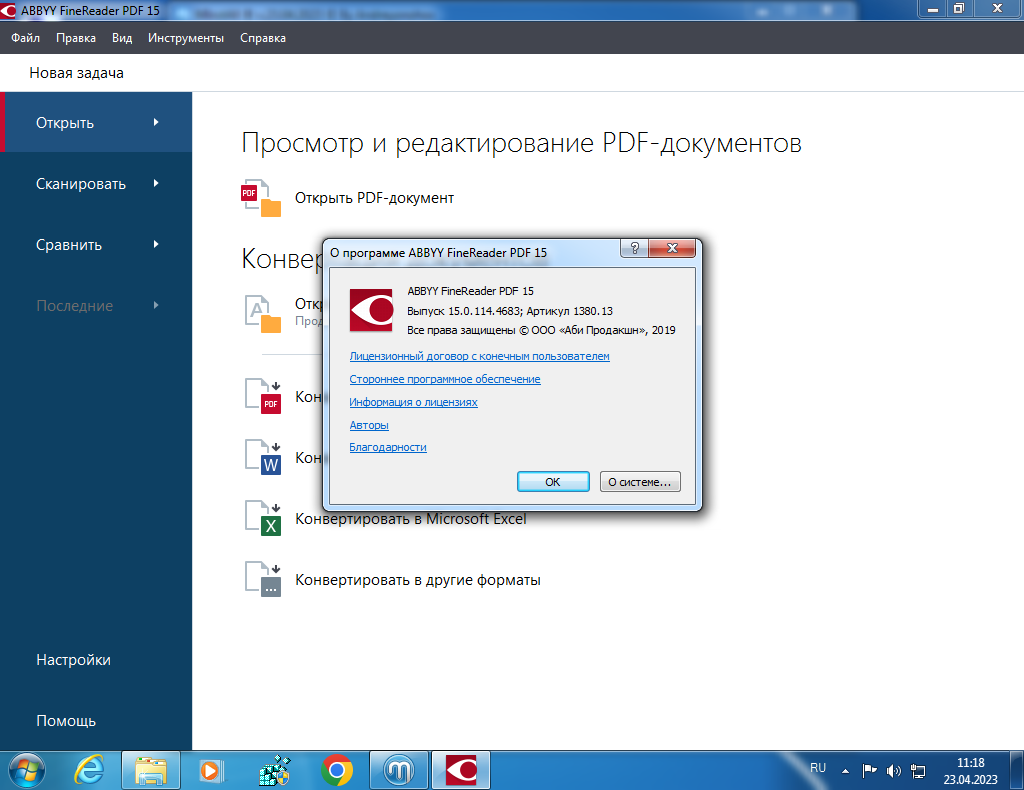Image resolution: width=1024 pixels, height=790 pixels.
Task: Click the RU language indicator
Action: click(818, 768)
